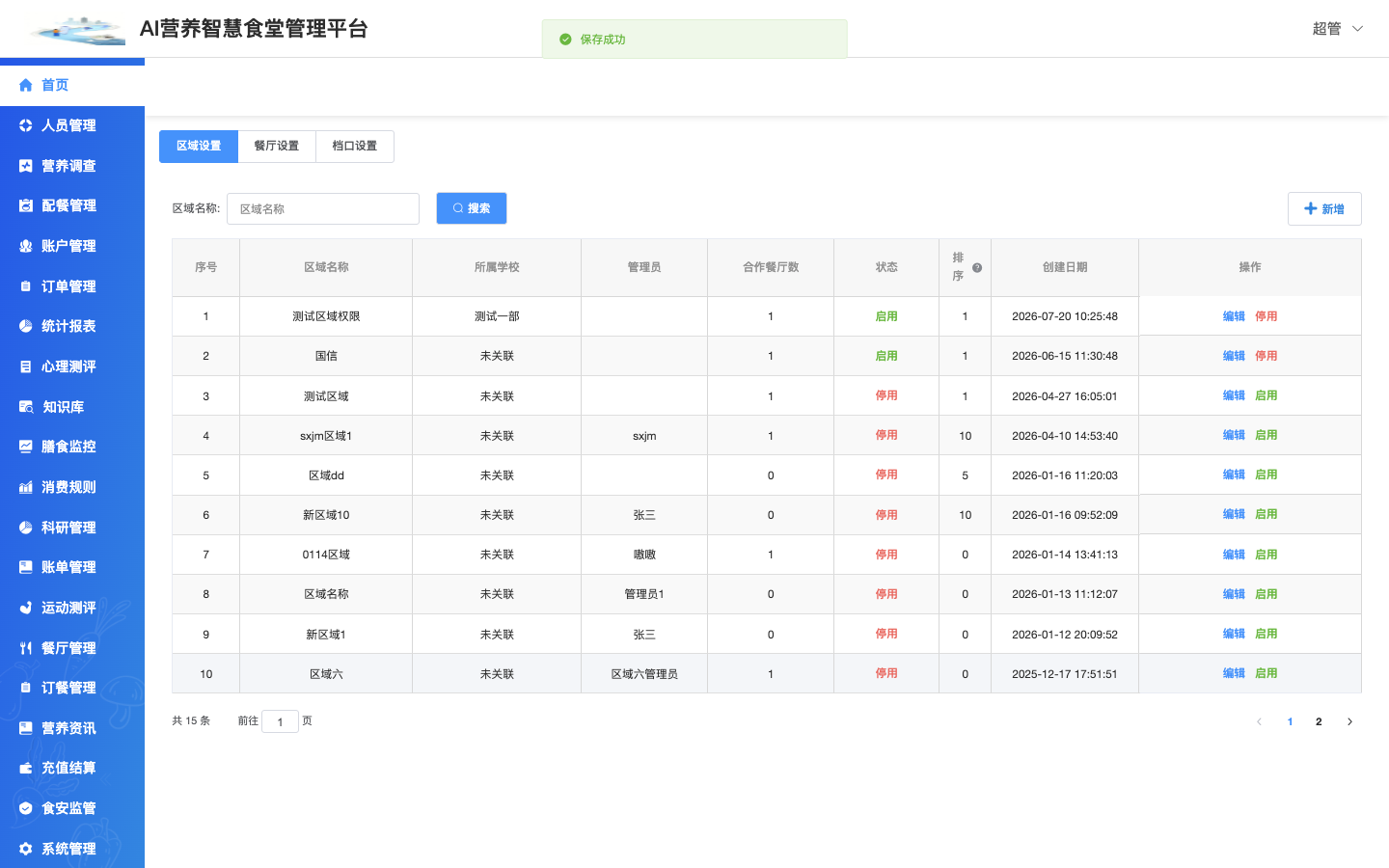Click the 系统管理 gear icon
1389x868 pixels.
pos(26,849)
